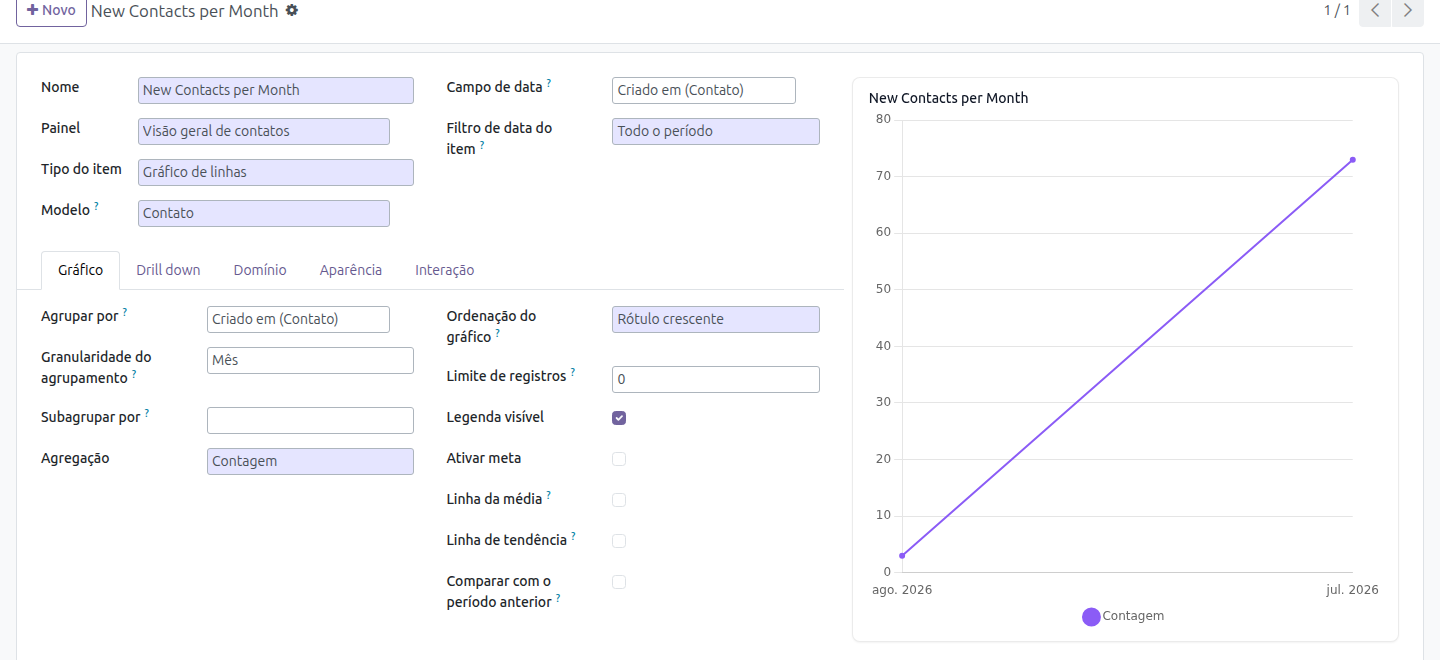The image size is (1440, 660).
Task: Enable the Linha da média checkbox
Action: 619,500
